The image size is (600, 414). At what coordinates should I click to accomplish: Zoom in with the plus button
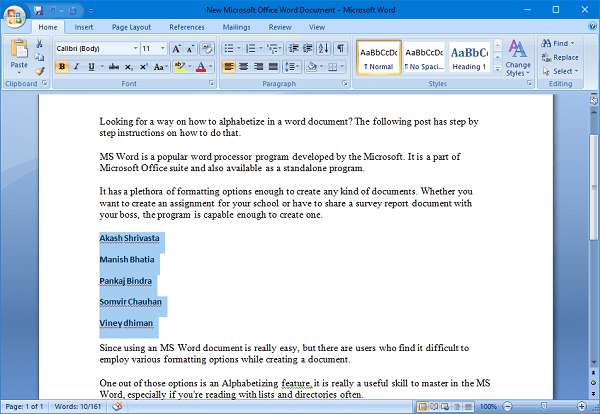pos(581,406)
